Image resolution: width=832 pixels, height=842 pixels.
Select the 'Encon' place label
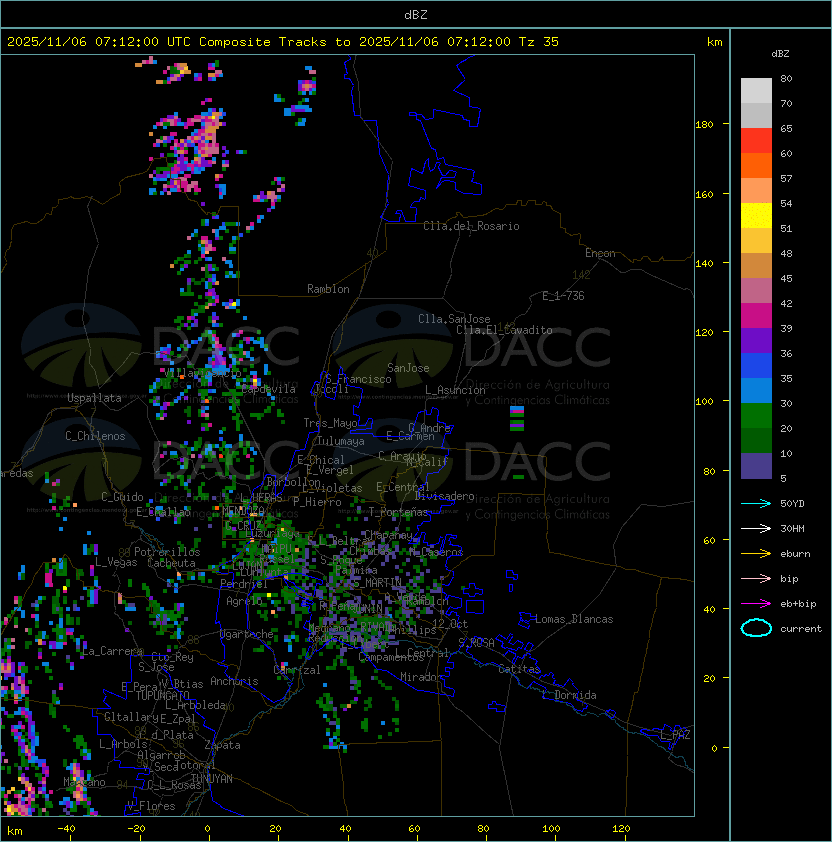coord(600,253)
